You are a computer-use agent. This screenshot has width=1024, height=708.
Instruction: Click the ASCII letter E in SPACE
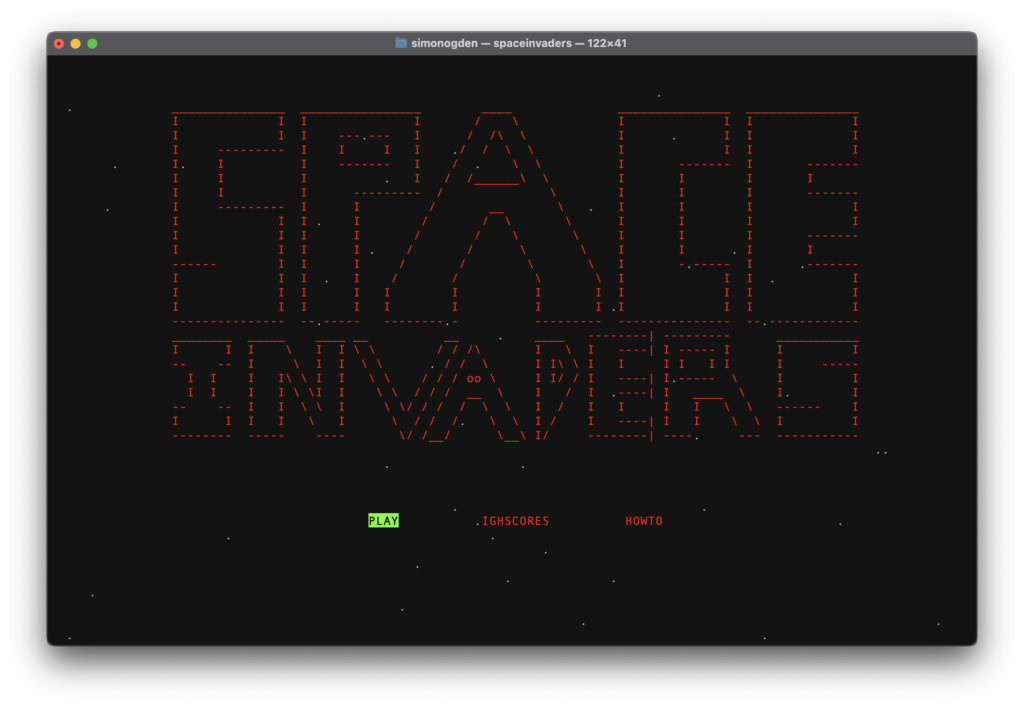(x=803, y=219)
